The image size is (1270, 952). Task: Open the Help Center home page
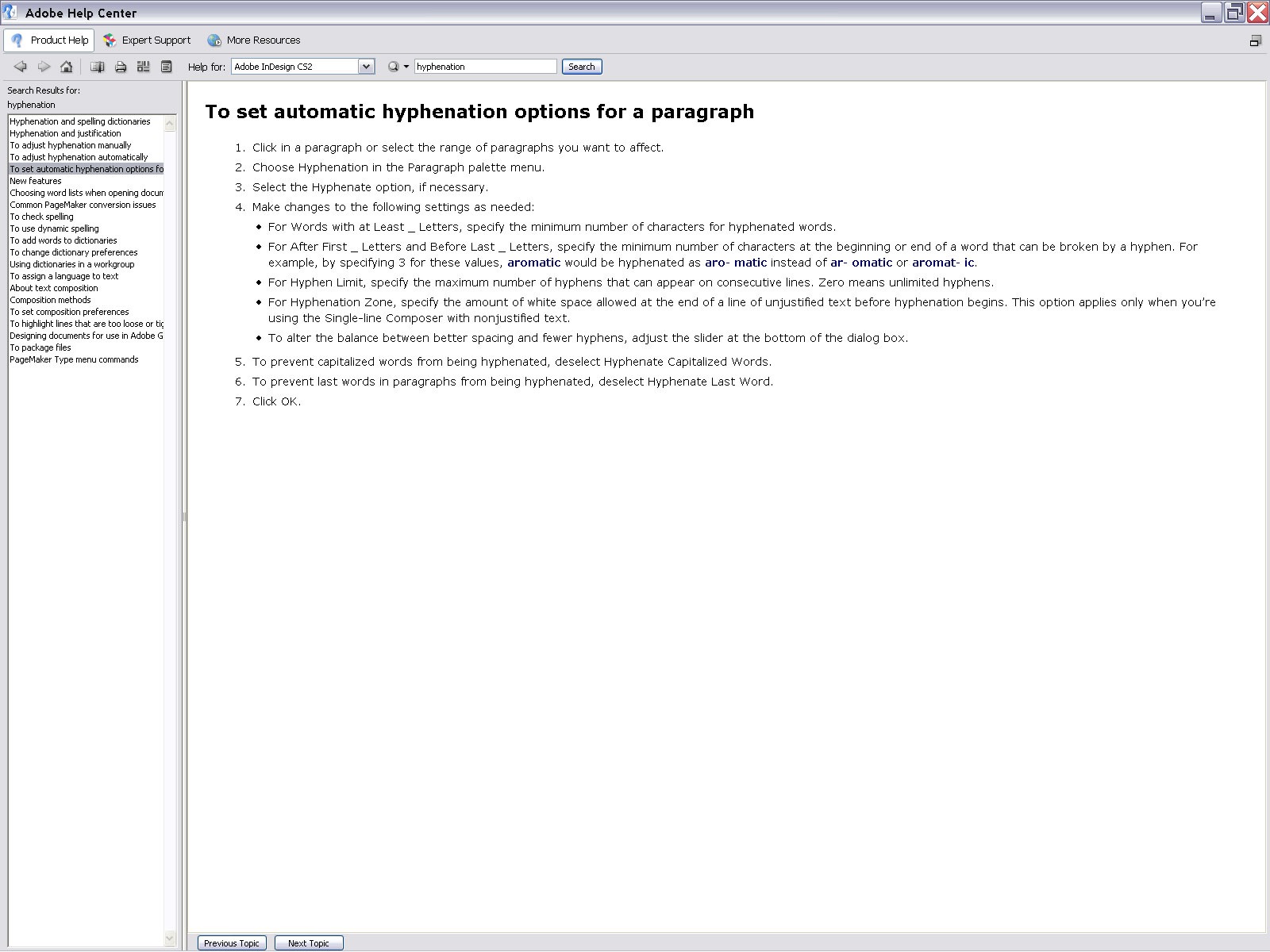coord(67,67)
